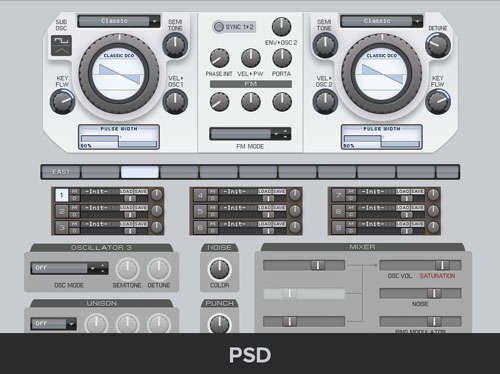500x374 pixels.
Task: Click the UNISON section header
Action: click(101, 303)
